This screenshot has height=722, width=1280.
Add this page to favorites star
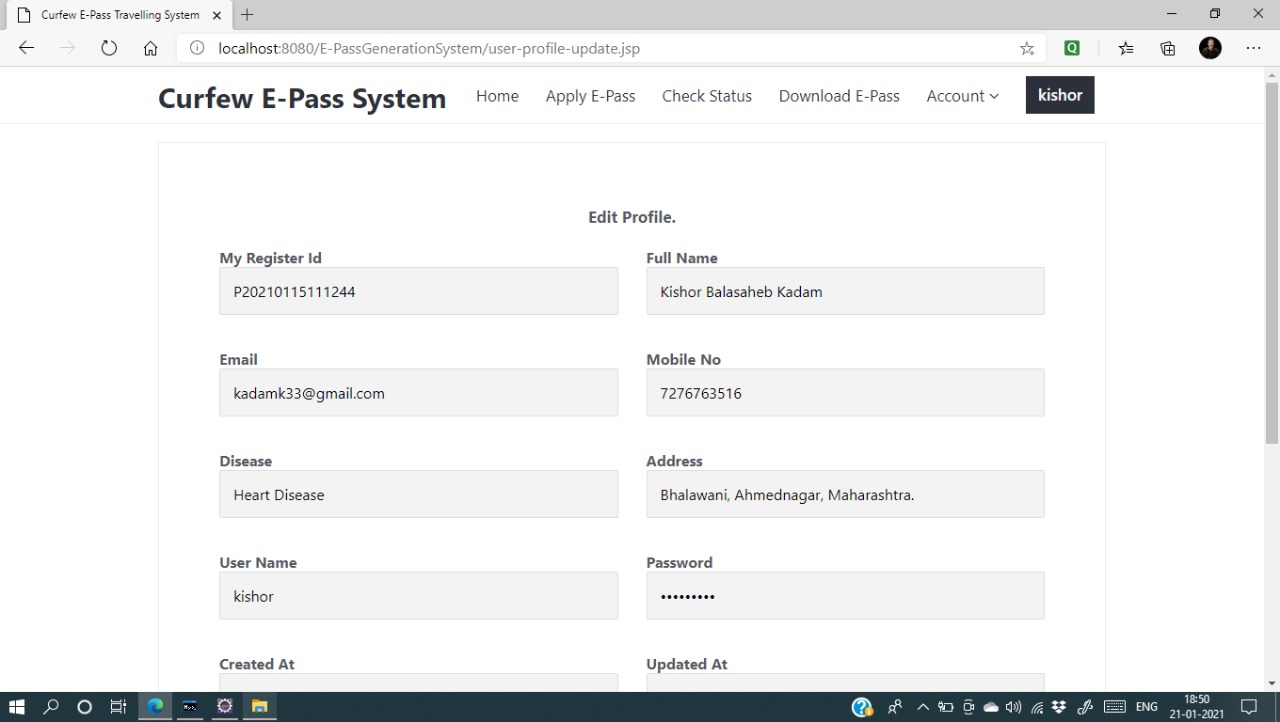pyautogui.click(x=1027, y=48)
